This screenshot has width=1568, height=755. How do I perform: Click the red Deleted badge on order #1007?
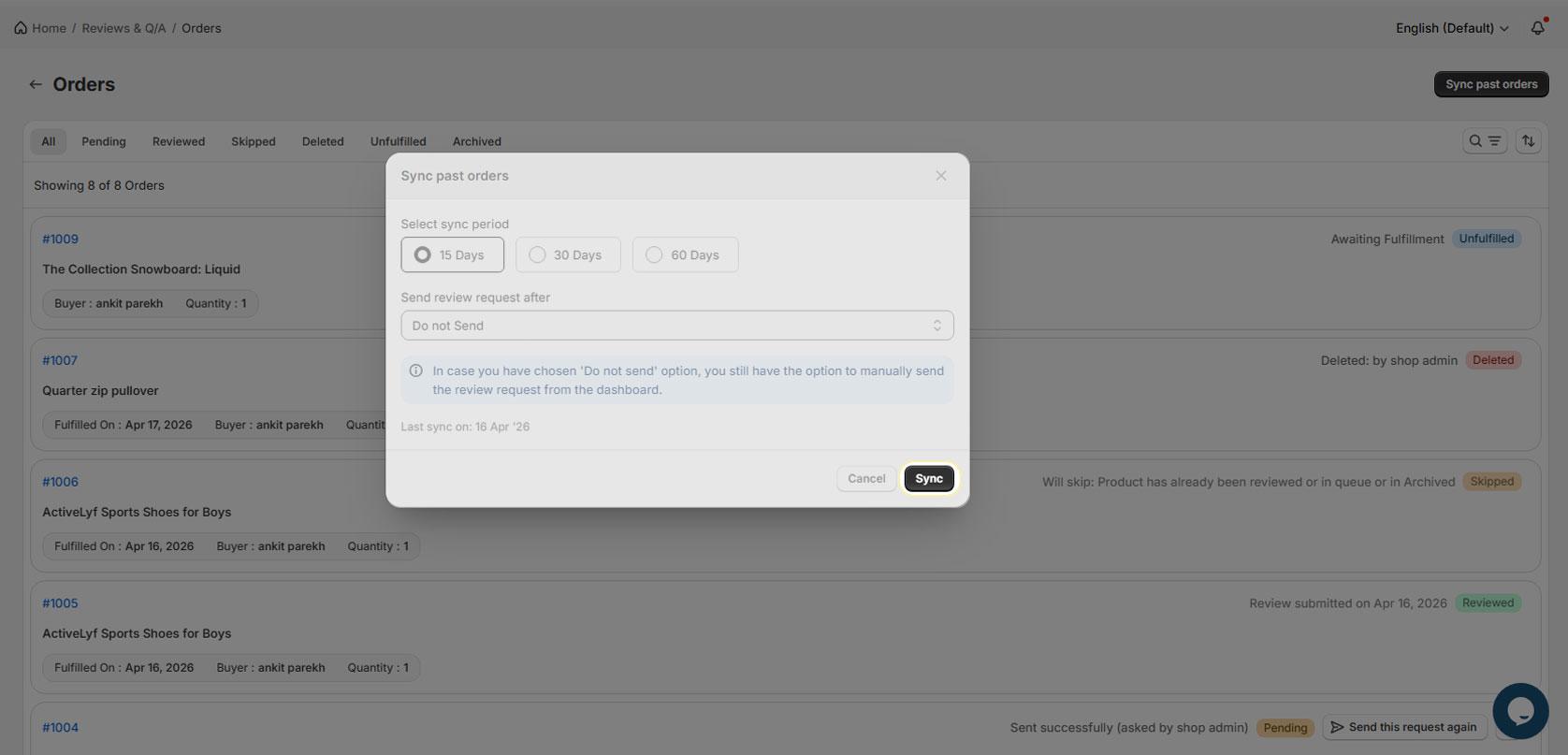point(1493,360)
